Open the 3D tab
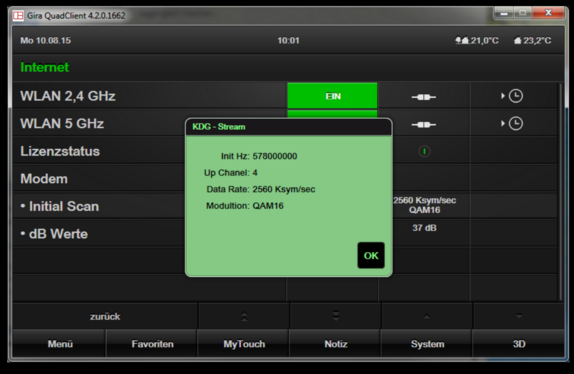Viewport: 574px width, 374px height. click(x=519, y=344)
